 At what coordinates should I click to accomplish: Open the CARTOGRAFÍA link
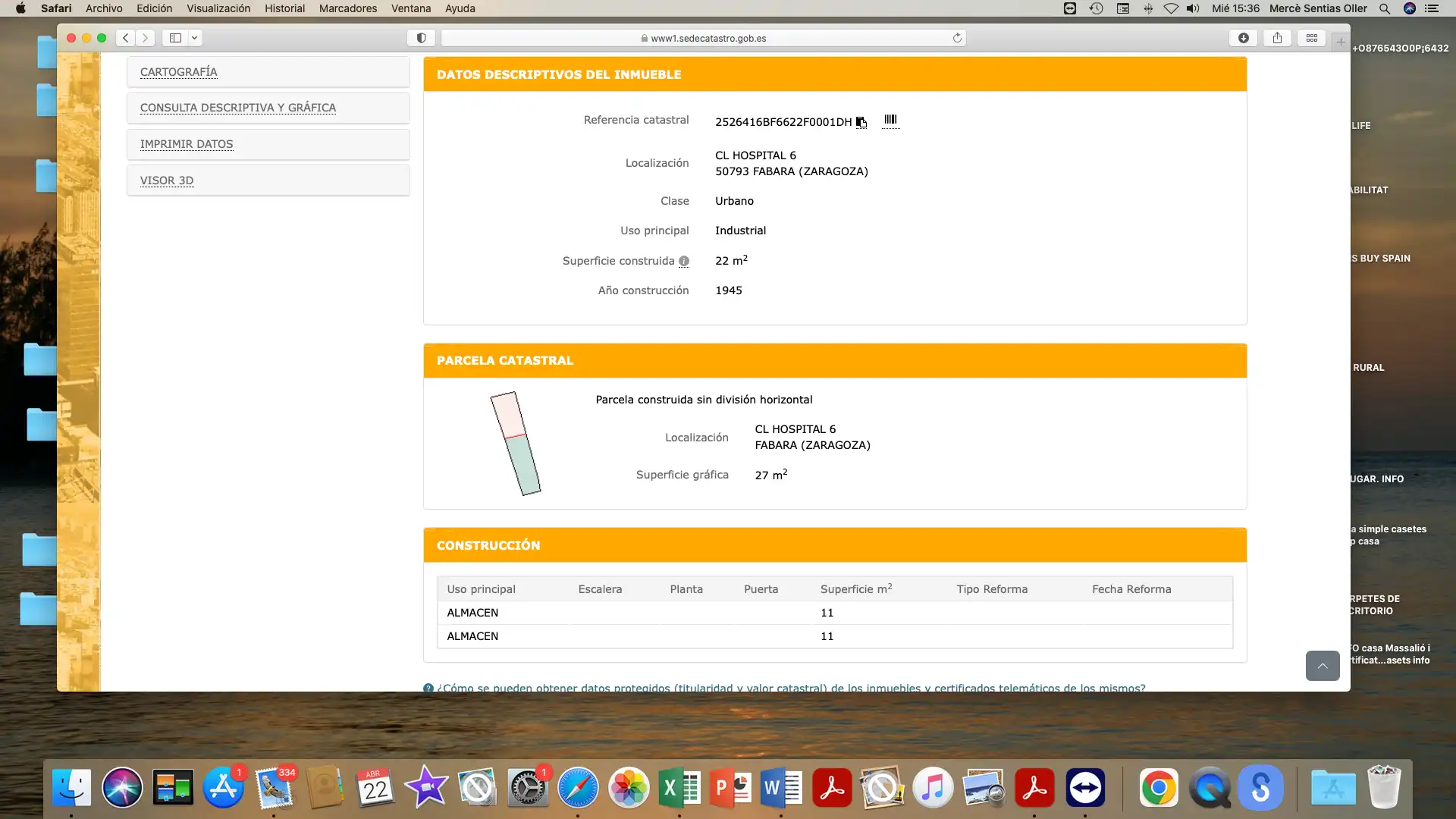point(178,72)
